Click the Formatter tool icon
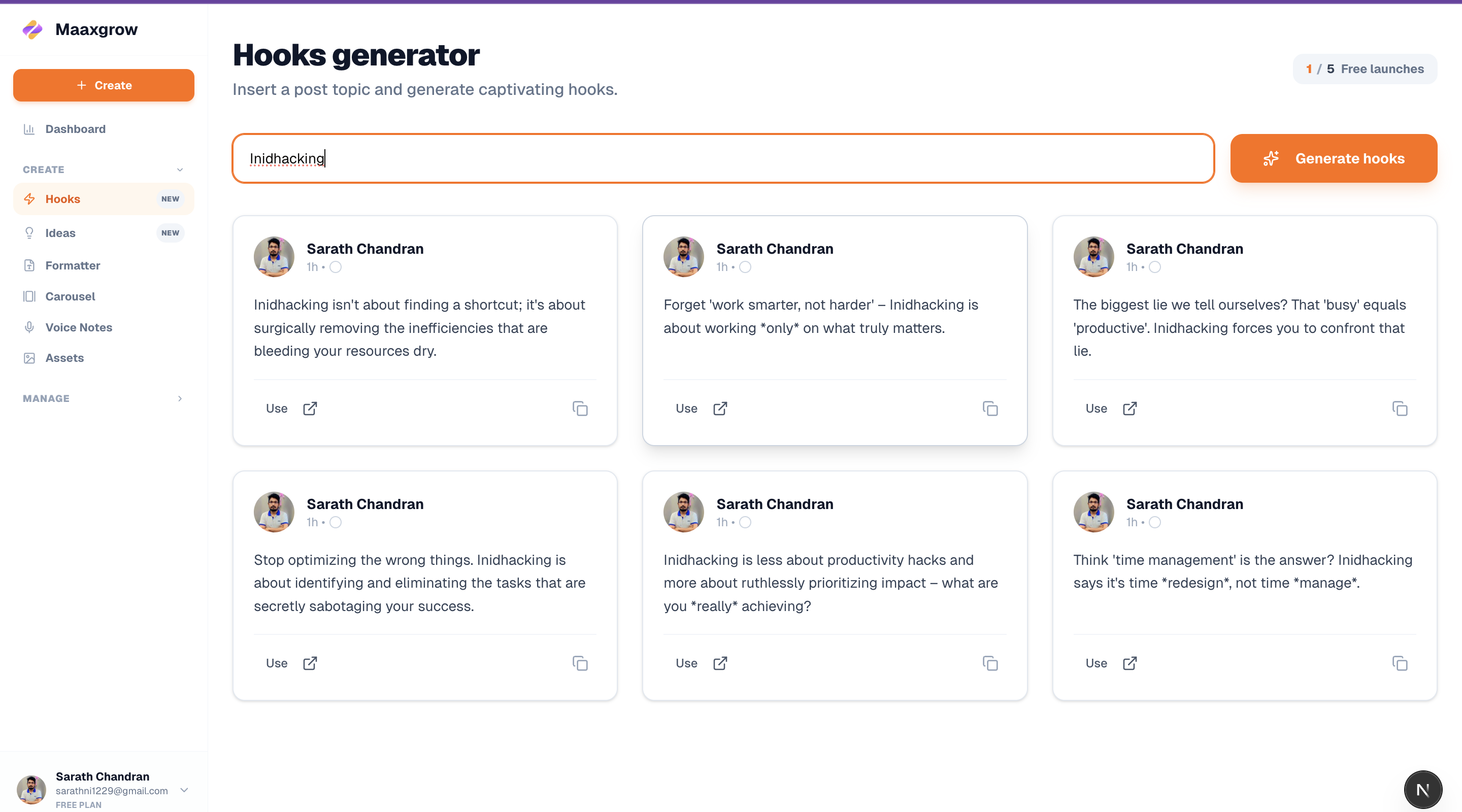 pyautogui.click(x=29, y=265)
